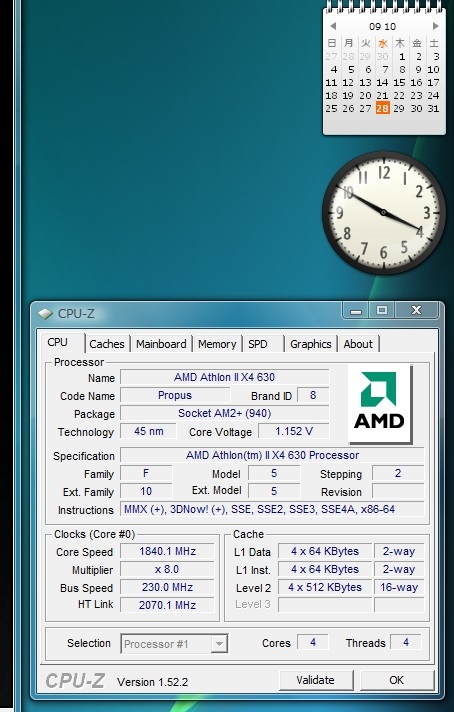Click the CPU-Z title bar icon
This screenshot has width=454, height=712.
(45, 314)
